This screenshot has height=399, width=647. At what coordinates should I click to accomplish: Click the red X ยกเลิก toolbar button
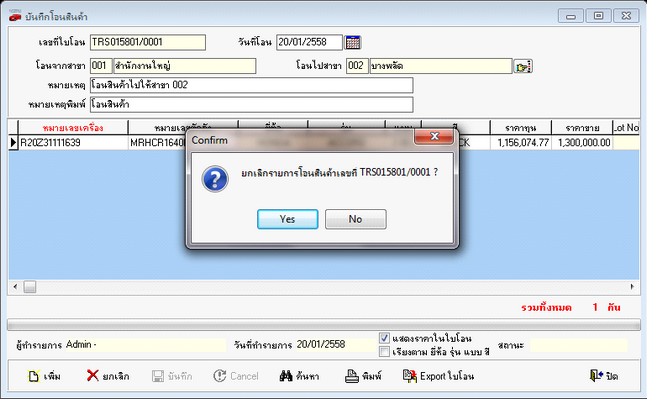click(x=108, y=375)
